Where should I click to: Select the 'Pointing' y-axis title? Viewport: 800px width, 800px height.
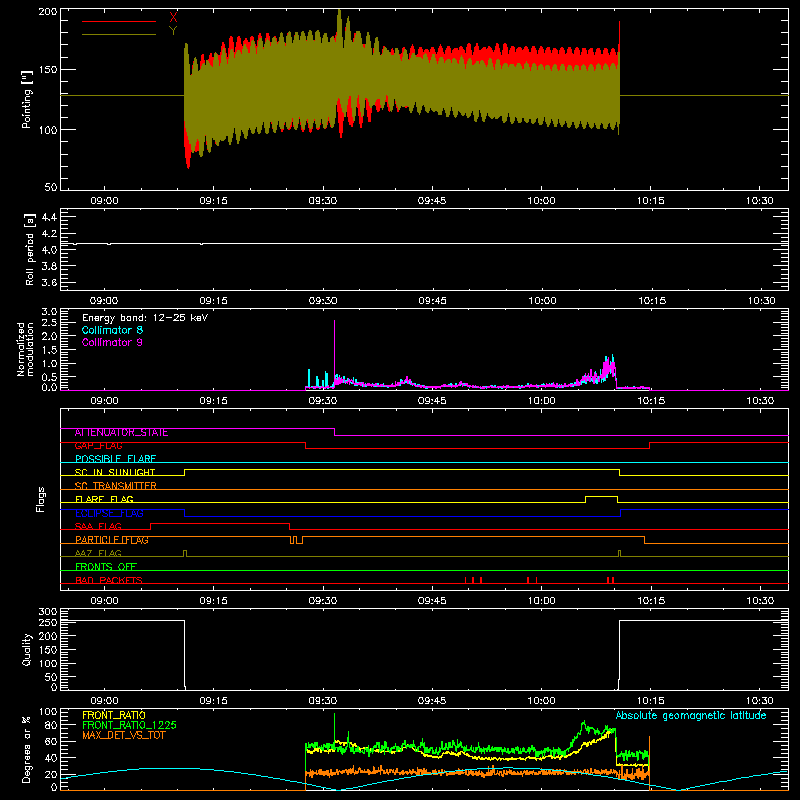coord(27,99)
